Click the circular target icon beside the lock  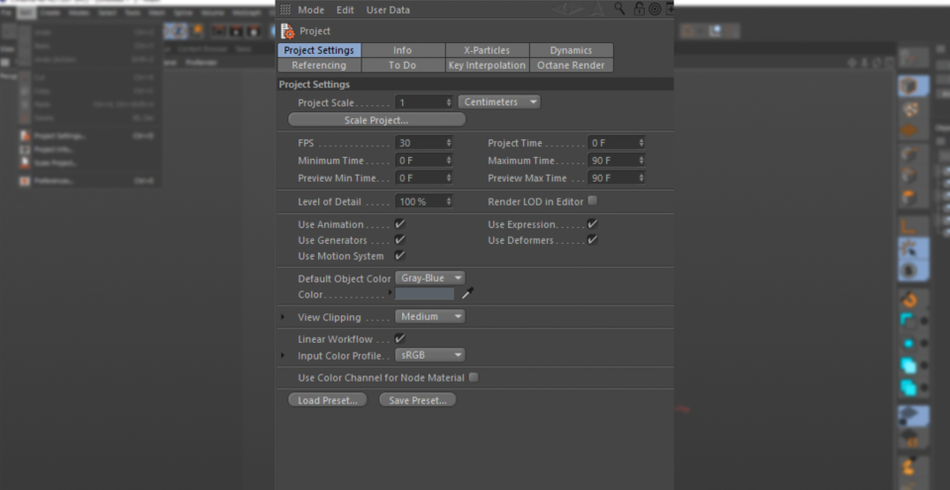655,8
